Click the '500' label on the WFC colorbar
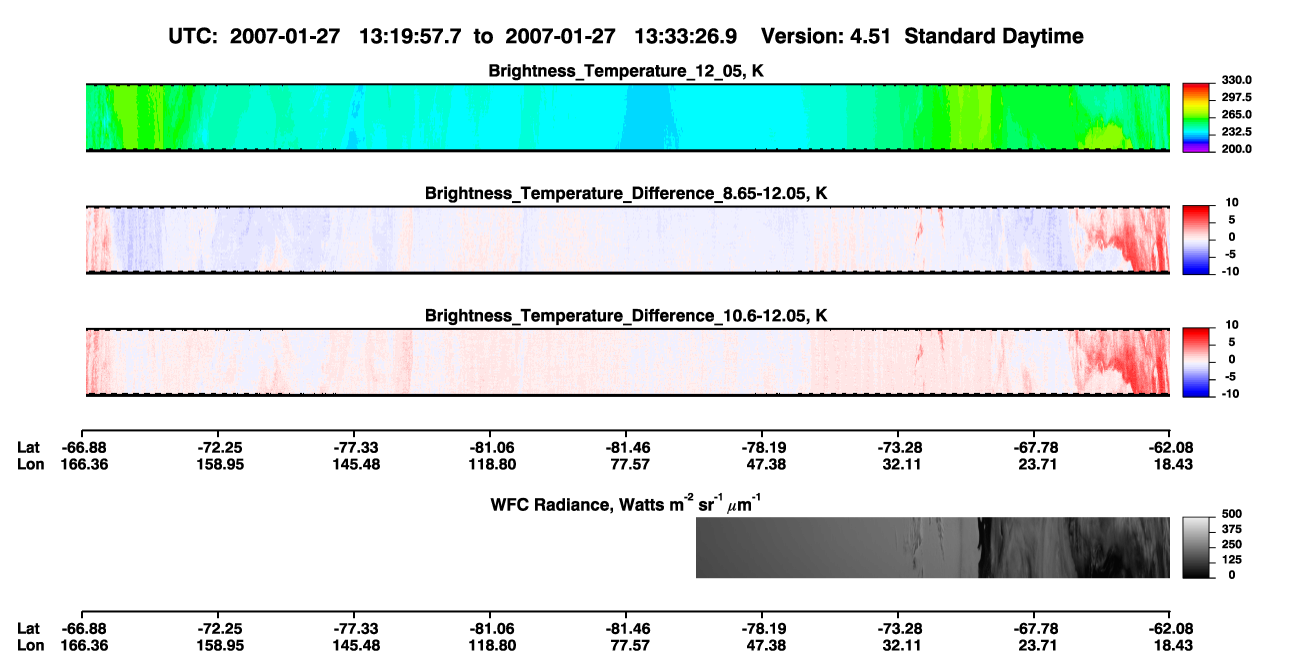Viewport: 1300px width, 667px height. coord(1232,514)
